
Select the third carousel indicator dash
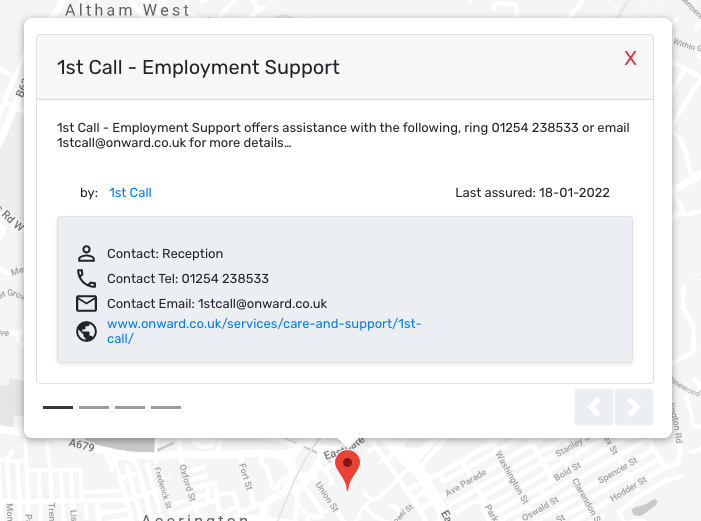click(130, 407)
